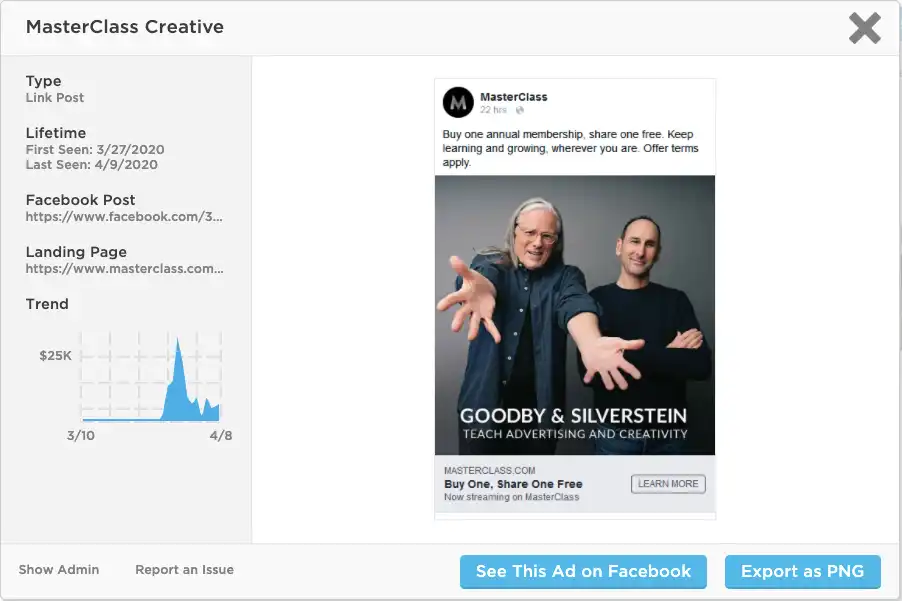Click the 4/8 end date on Trend chart
Image resolution: width=902 pixels, height=601 pixels.
coord(221,435)
